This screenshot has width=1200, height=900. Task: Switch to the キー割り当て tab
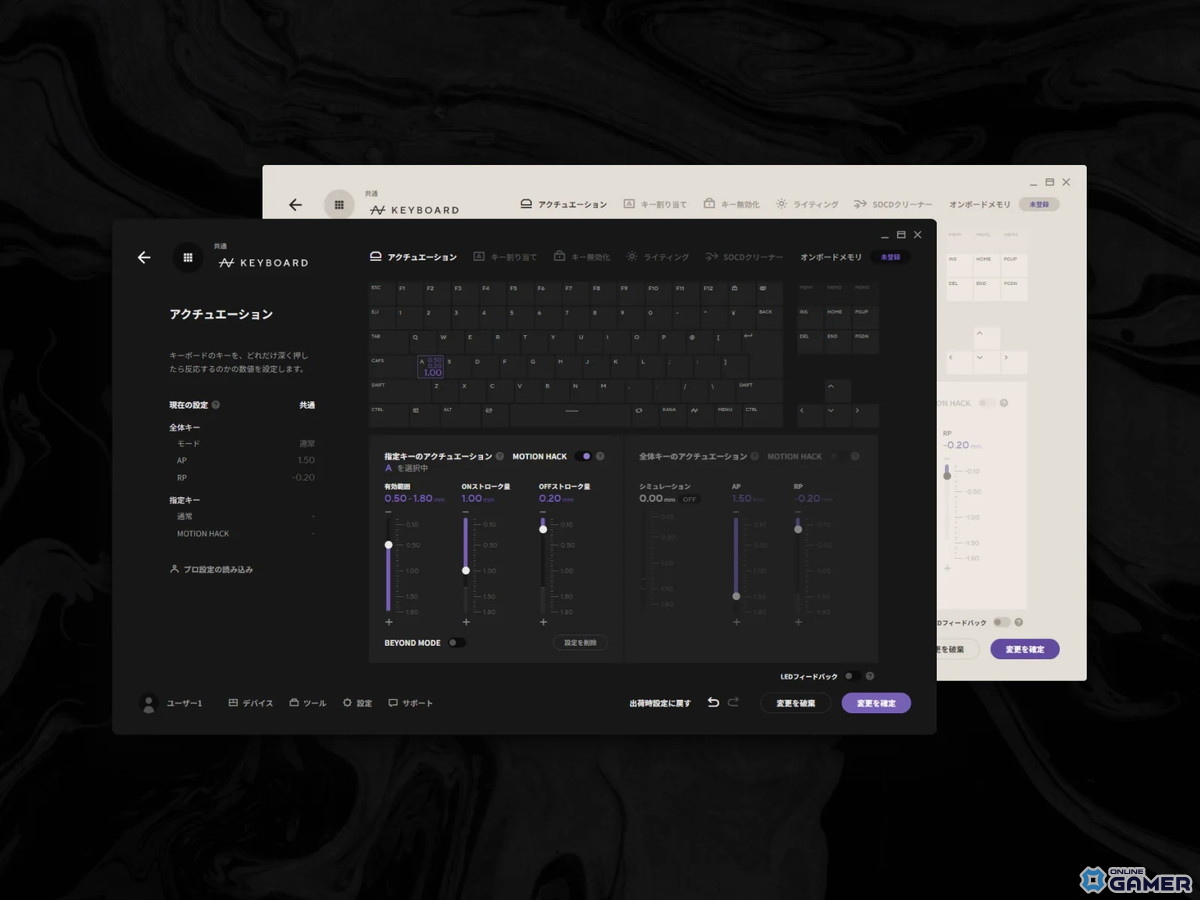tap(509, 257)
